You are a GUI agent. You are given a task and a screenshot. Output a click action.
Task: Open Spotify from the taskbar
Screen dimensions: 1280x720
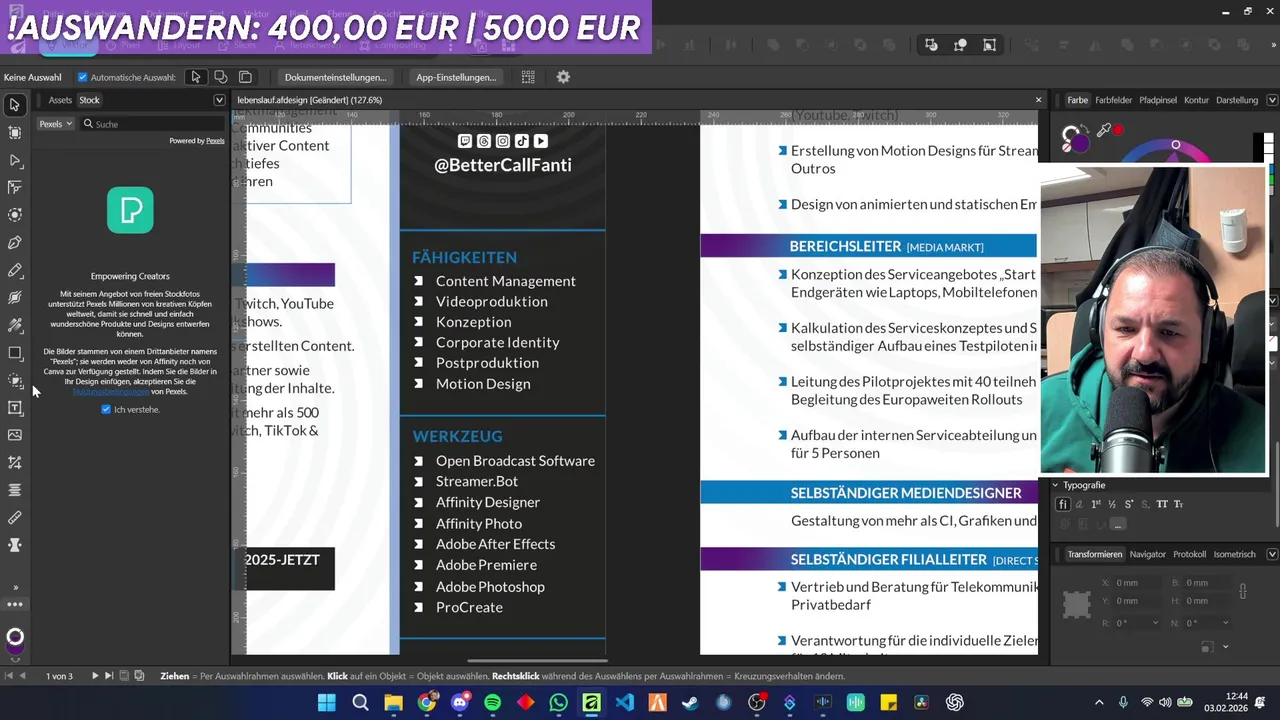[492, 703]
